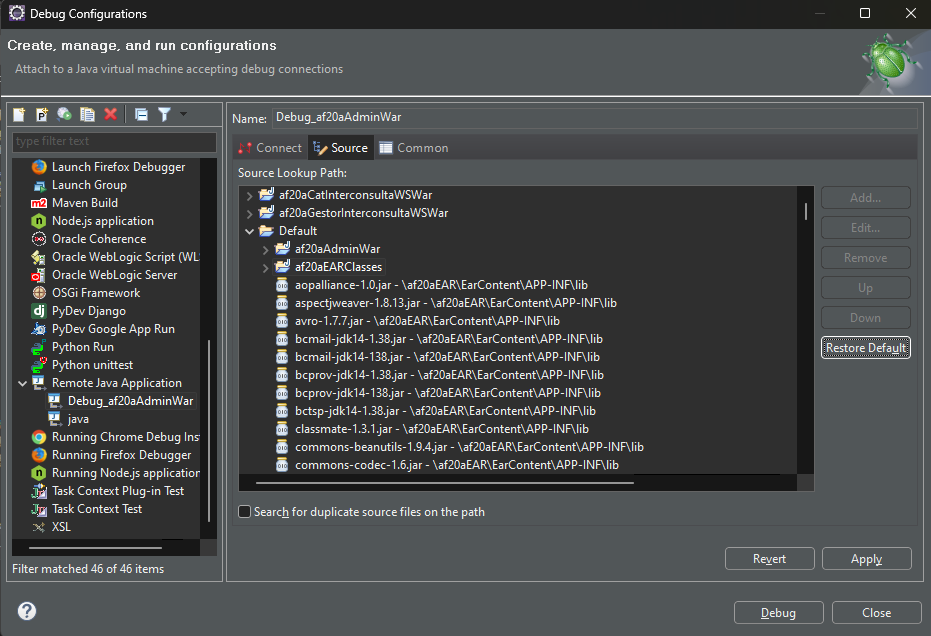Select Node.js application icon
The image size is (931, 636).
point(39,221)
